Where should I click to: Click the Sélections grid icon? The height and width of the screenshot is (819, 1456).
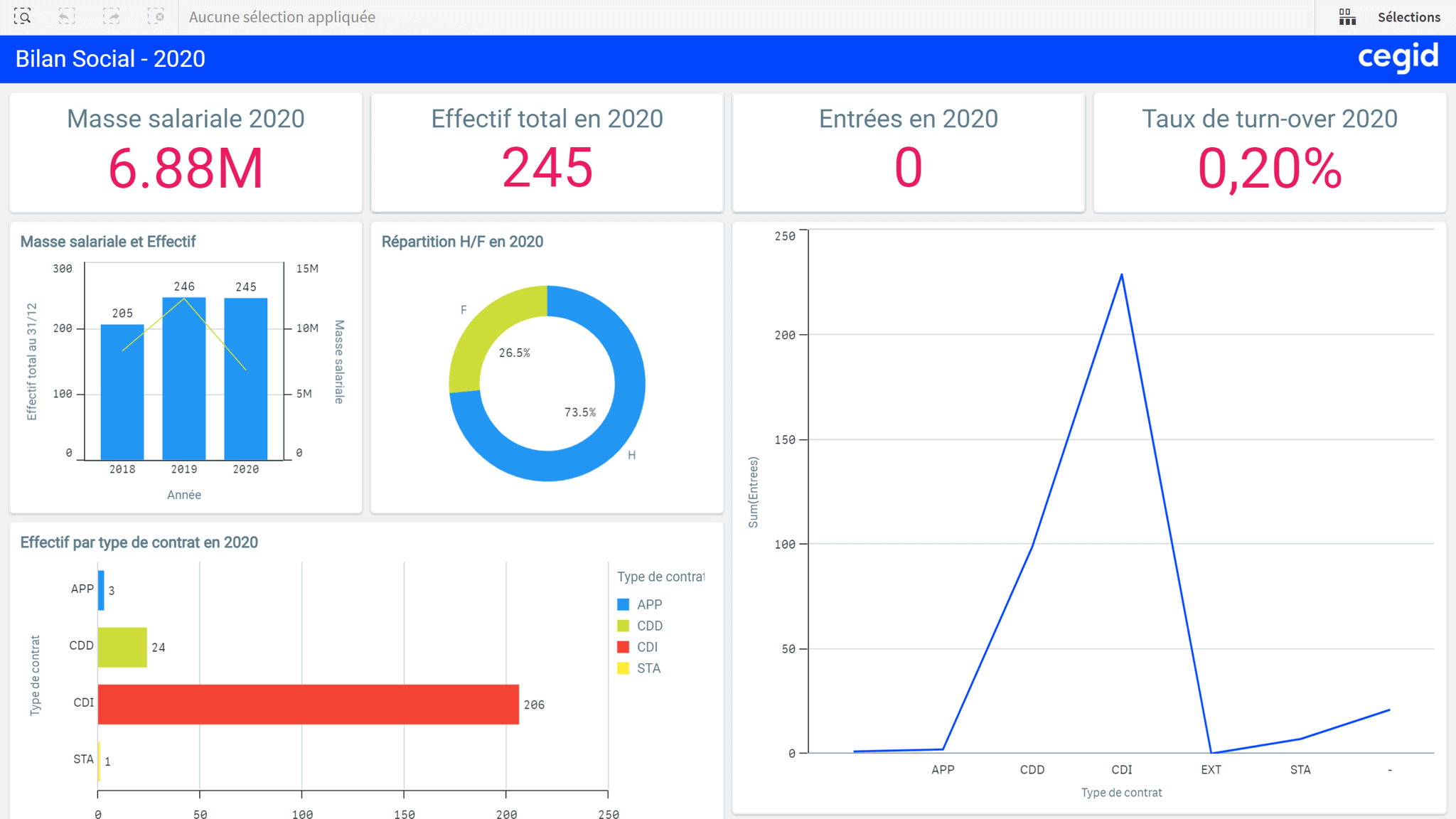tap(1348, 16)
